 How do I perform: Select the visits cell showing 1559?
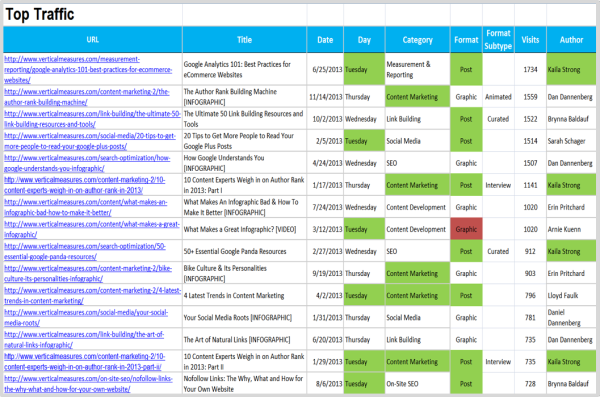[530, 97]
